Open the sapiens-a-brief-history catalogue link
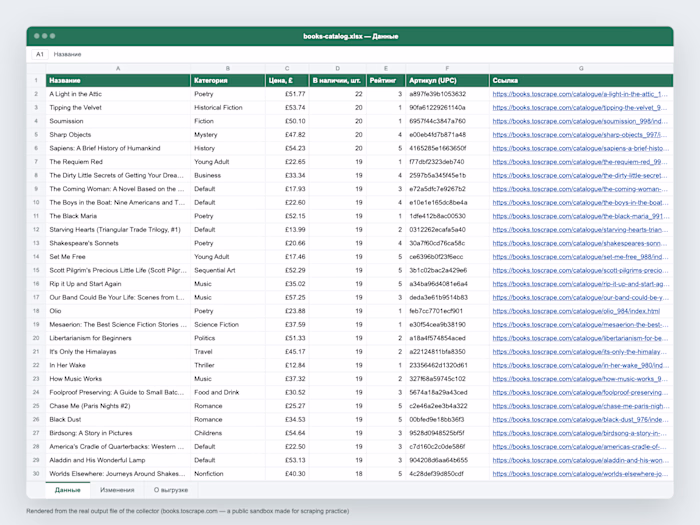700x525 pixels. [x=580, y=148]
